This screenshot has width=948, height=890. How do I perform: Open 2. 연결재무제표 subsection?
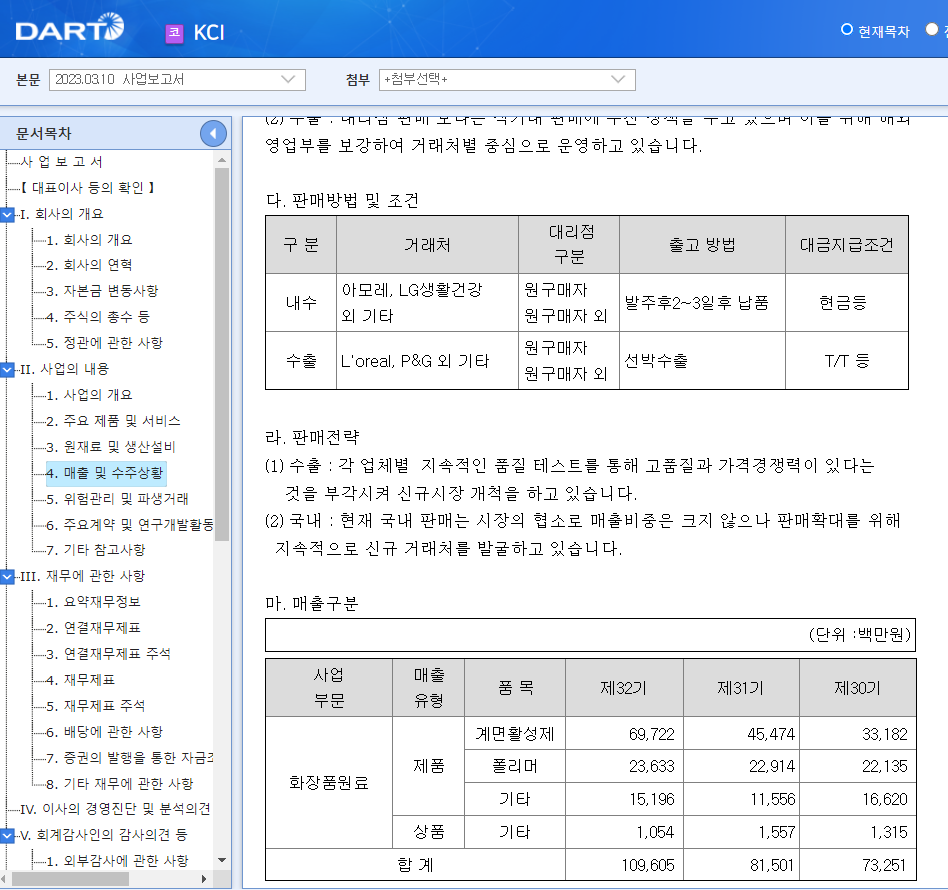click(x=94, y=629)
